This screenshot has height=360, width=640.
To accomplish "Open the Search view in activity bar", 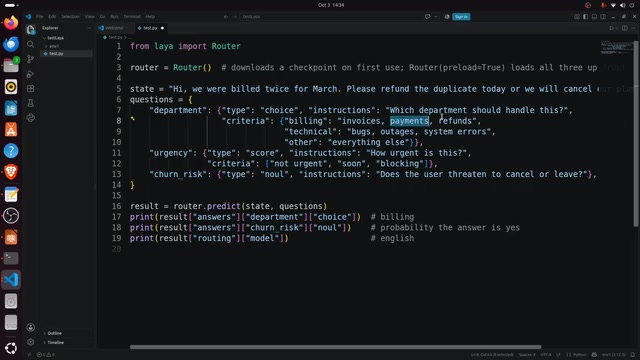I will [31, 44].
